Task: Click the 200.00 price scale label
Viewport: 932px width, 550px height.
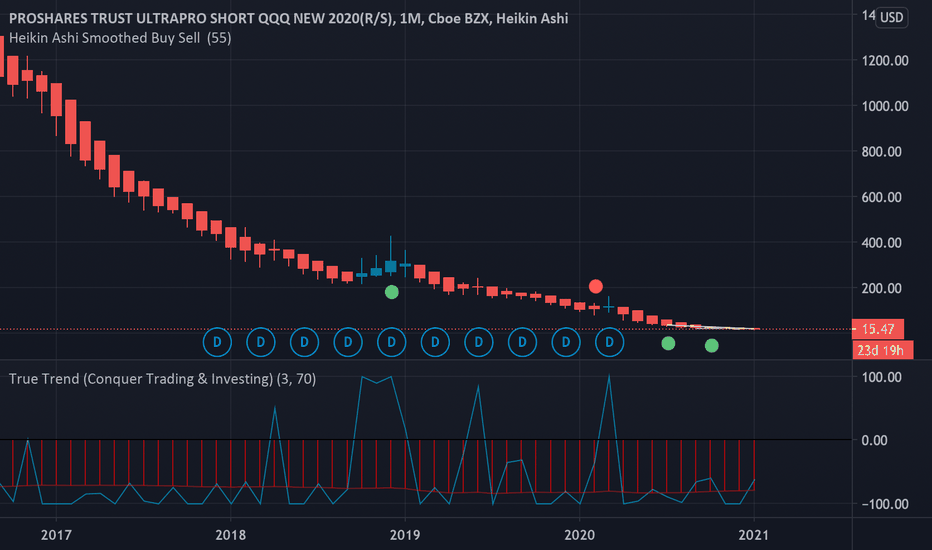Action: pos(881,288)
